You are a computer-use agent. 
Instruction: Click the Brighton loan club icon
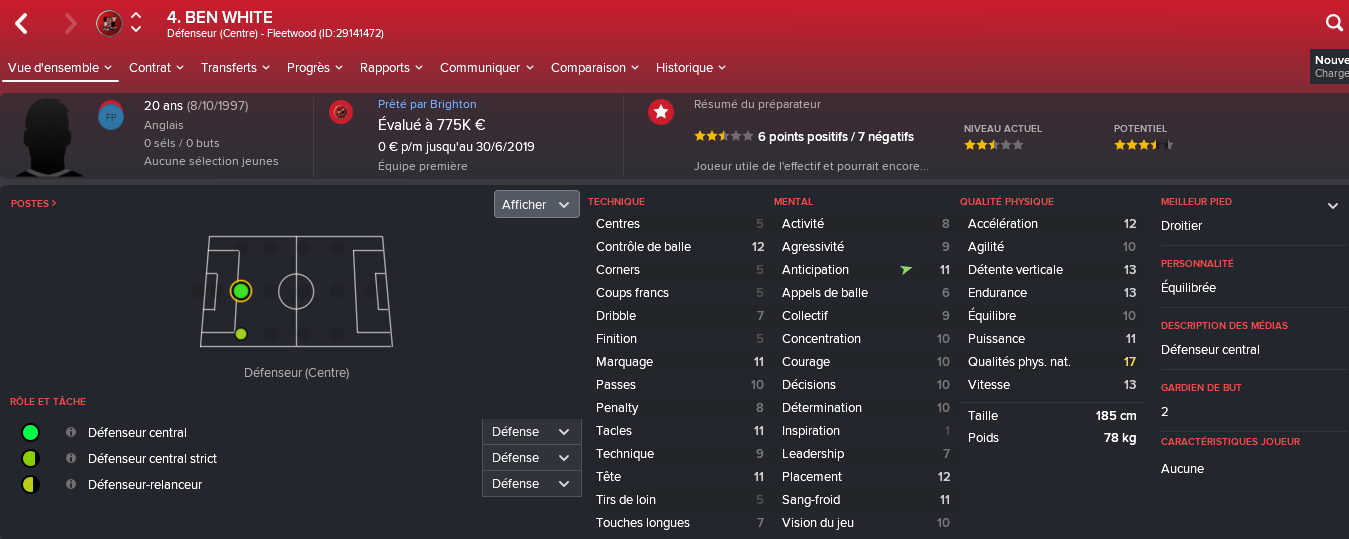click(341, 112)
